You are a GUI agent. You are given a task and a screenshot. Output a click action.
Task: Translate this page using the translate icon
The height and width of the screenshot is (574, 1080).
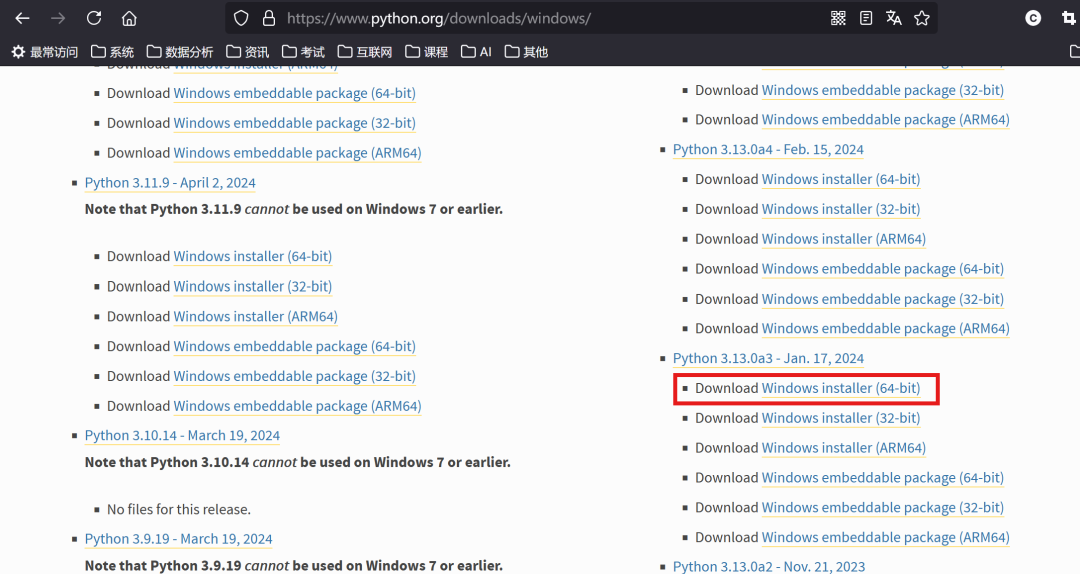893,18
